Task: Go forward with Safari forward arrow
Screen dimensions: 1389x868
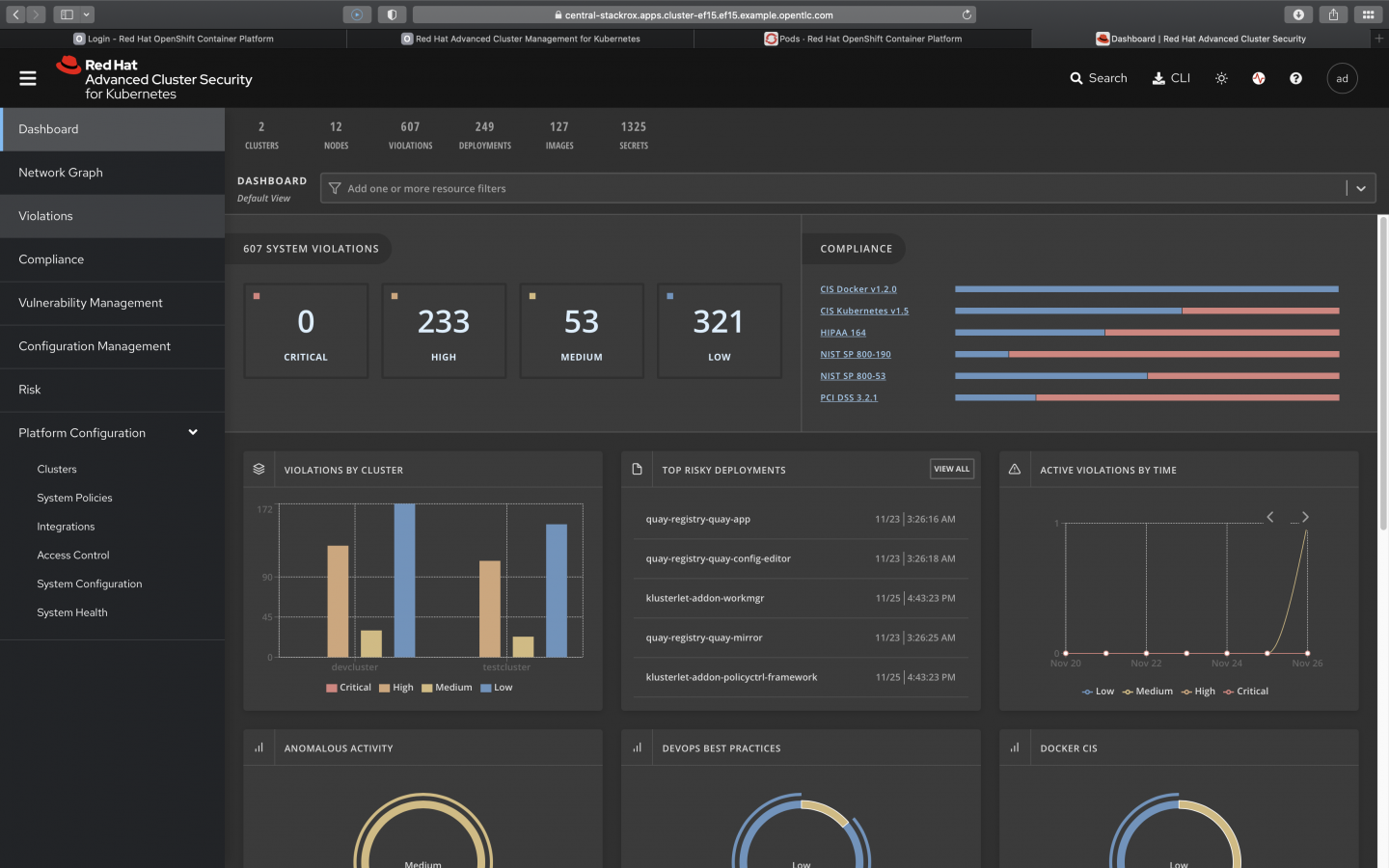Action: pos(36,14)
